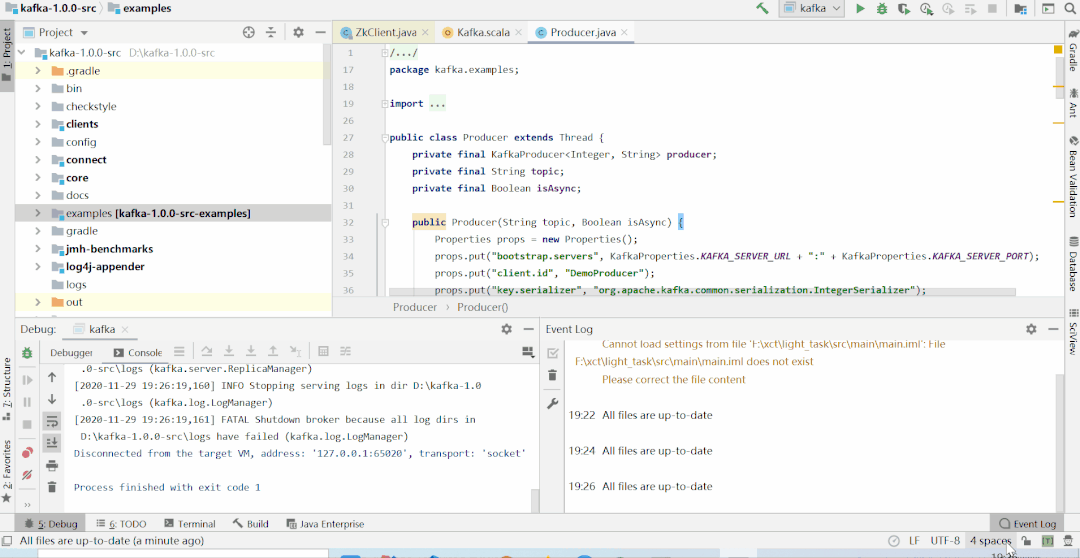The image size is (1080, 558).
Task: Click the Evaluate Expression calculator icon
Action: pyautogui.click(x=323, y=351)
